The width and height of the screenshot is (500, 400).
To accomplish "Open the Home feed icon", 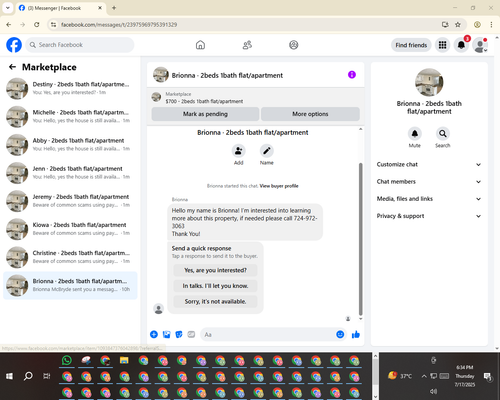I will point(200,45).
